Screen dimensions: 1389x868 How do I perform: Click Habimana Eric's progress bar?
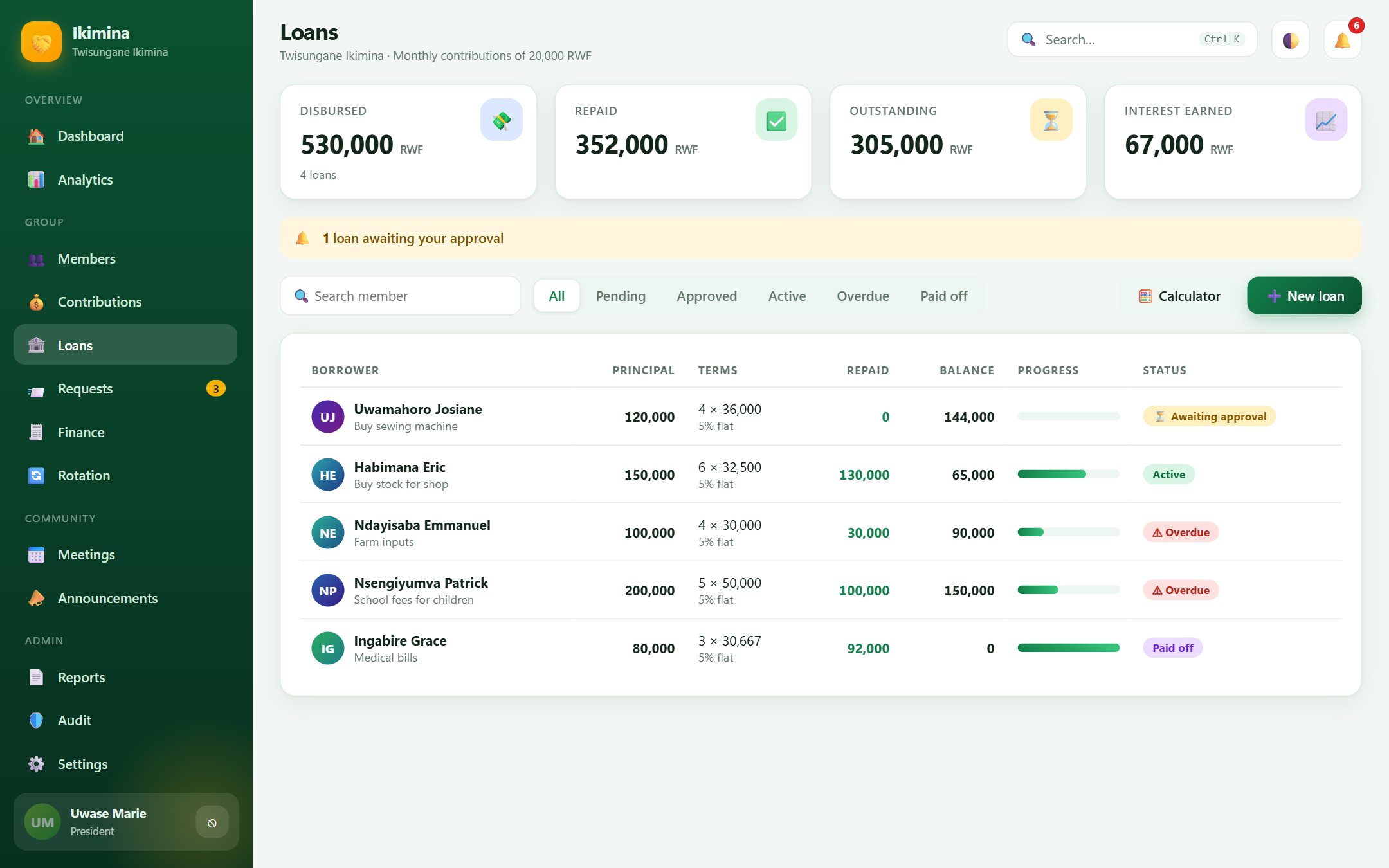coord(1068,475)
